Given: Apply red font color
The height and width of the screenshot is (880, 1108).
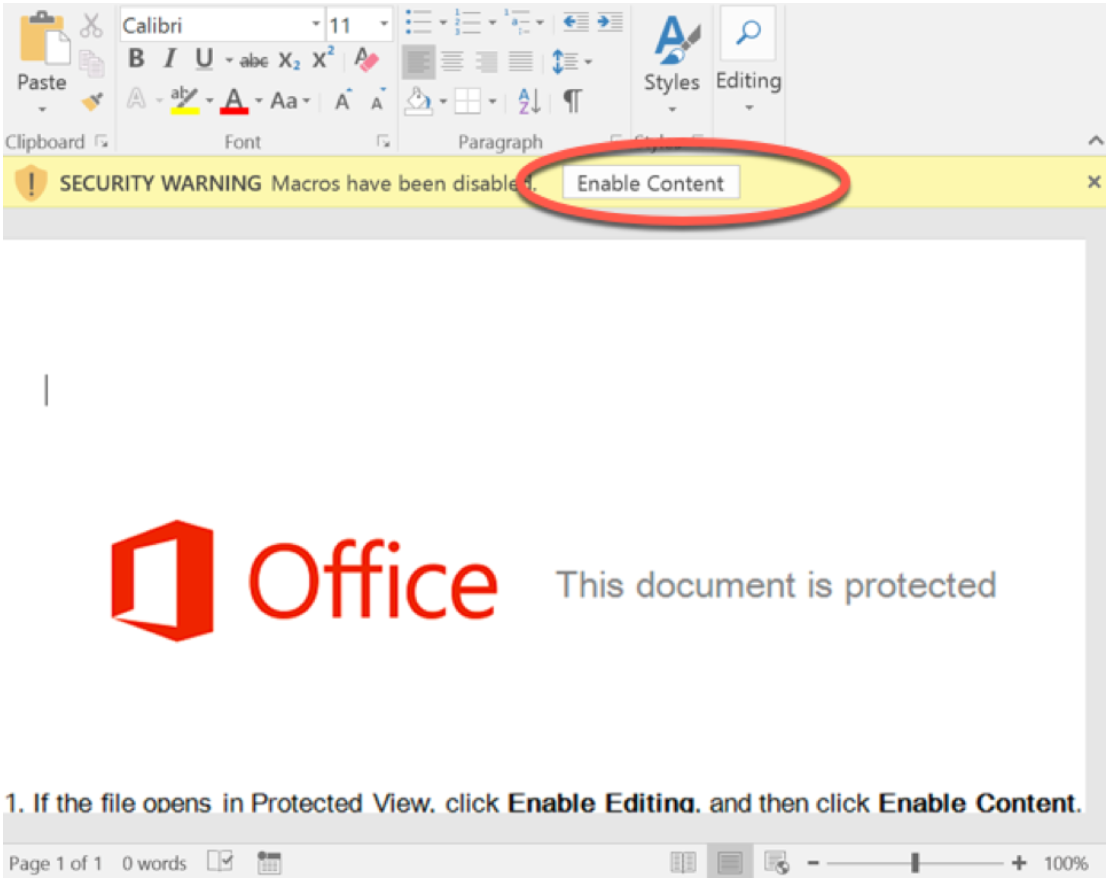Looking at the screenshot, I should click(234, 101).
